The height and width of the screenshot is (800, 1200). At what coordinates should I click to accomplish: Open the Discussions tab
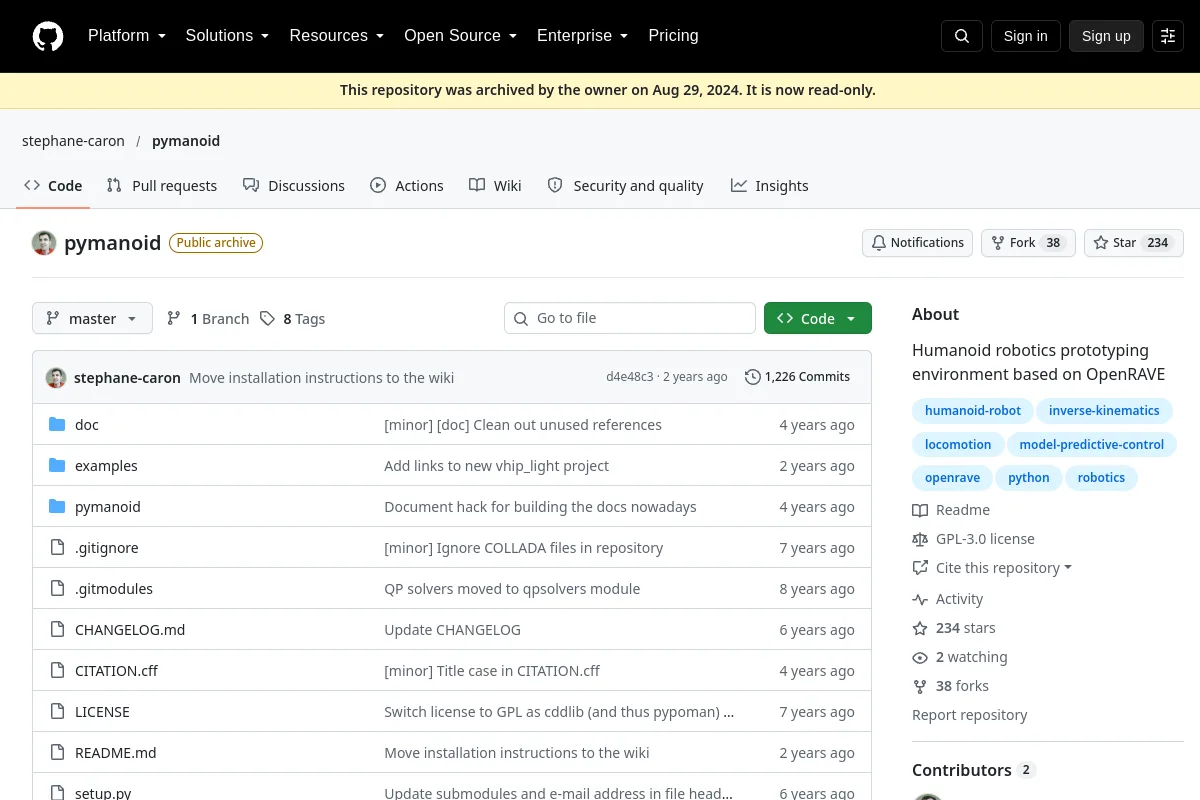(x=294, y=186)
